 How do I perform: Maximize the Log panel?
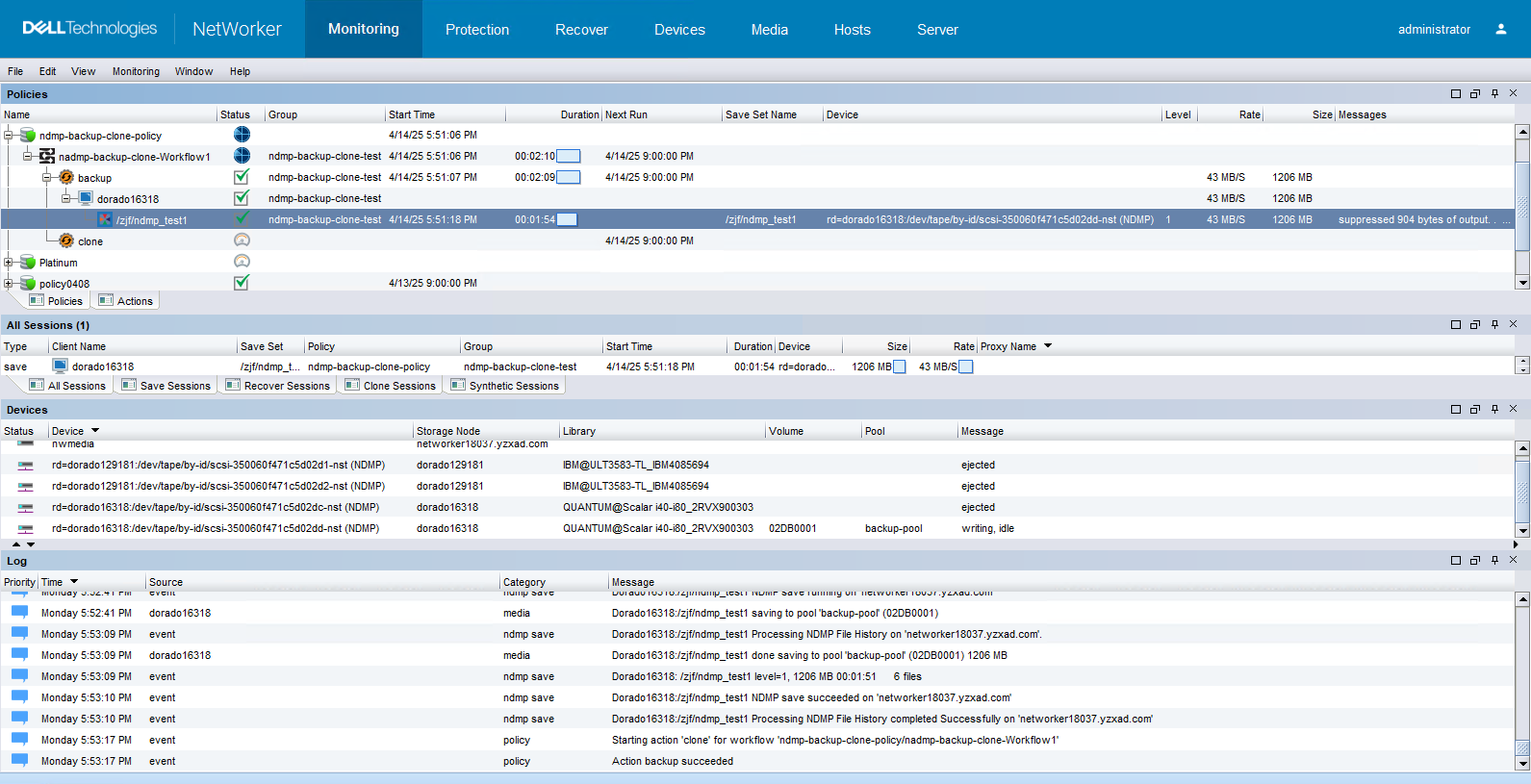pos(1456,560)
